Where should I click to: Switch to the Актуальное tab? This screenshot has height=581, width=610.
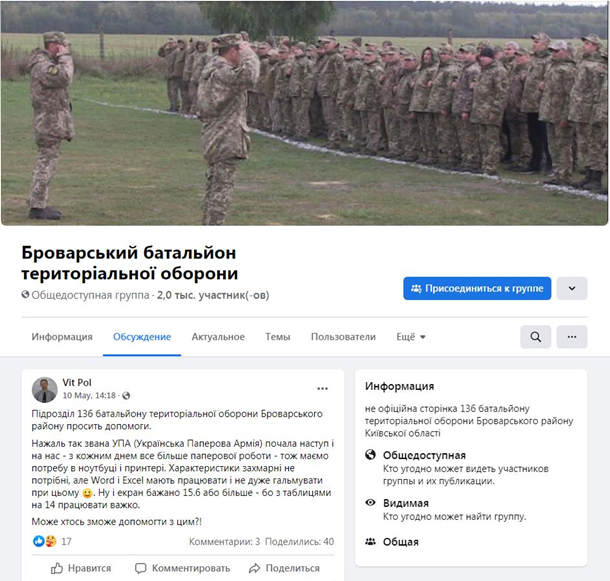[218, 337]
